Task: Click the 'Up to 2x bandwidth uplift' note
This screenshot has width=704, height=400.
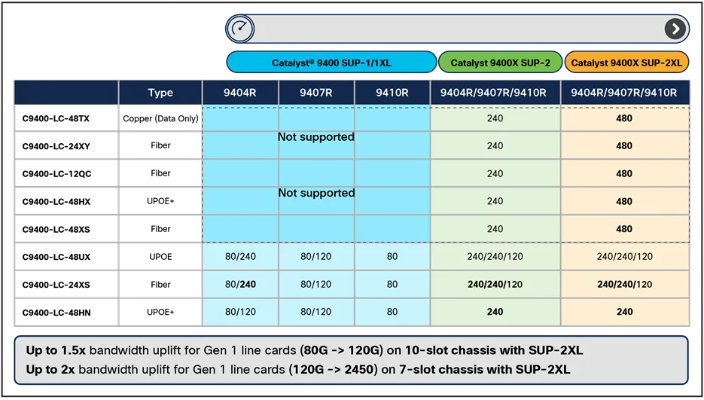Action: pyautogui.click(x=298, y=370)
